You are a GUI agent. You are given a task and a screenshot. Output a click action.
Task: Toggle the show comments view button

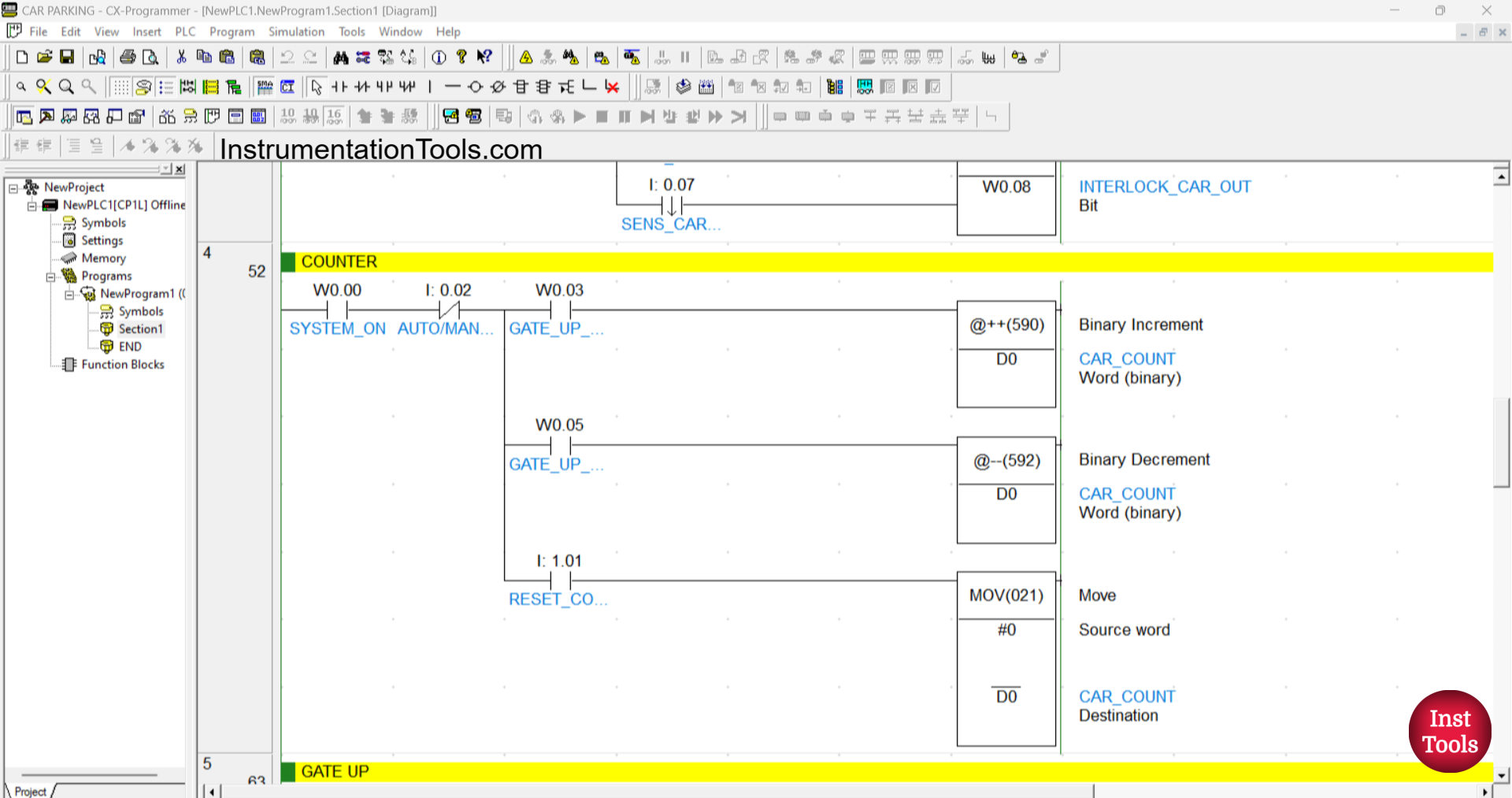point(143,87)
